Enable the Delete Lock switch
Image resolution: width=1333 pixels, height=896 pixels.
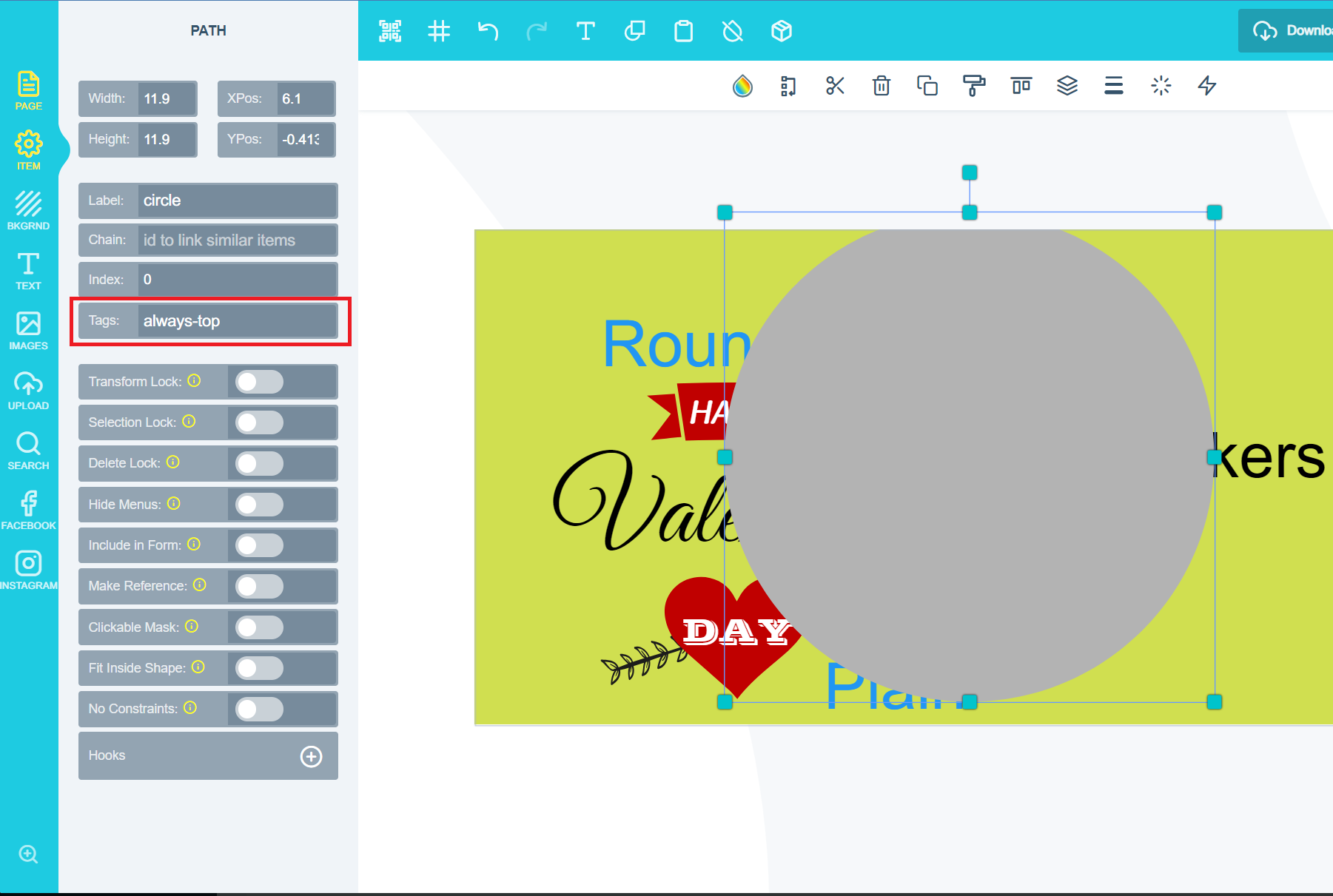pyautogui.click(x=259, y=463)
